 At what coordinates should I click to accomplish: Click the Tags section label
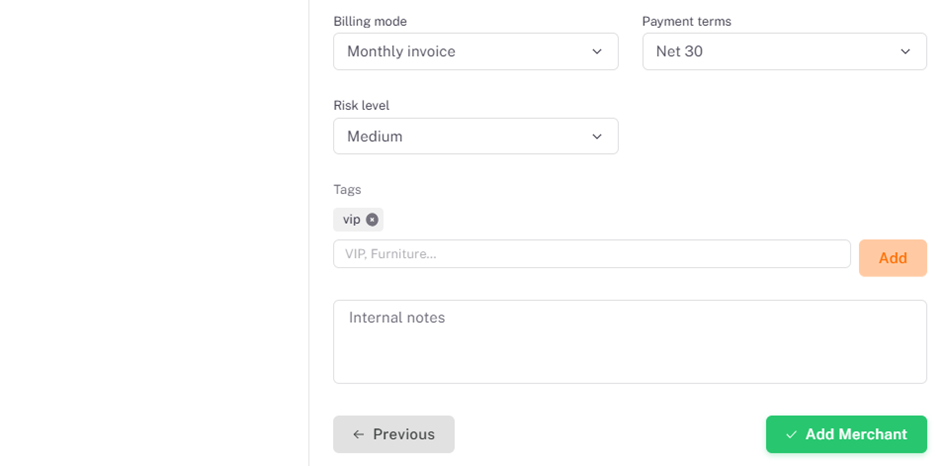point(347,190)
